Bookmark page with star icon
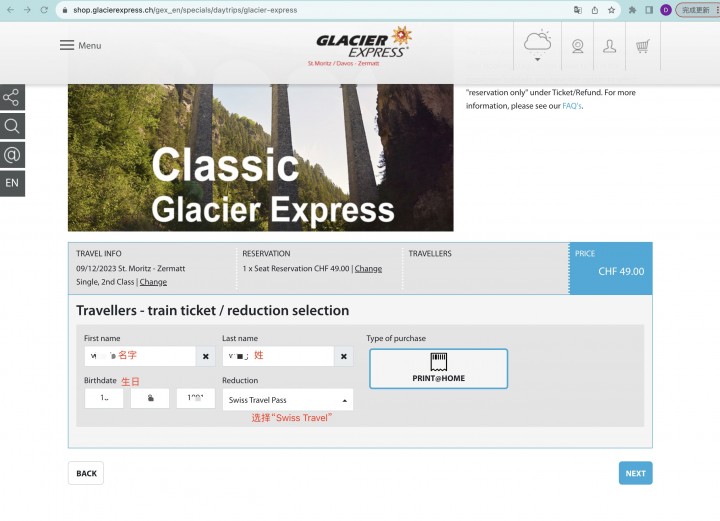 pos(611,10)
